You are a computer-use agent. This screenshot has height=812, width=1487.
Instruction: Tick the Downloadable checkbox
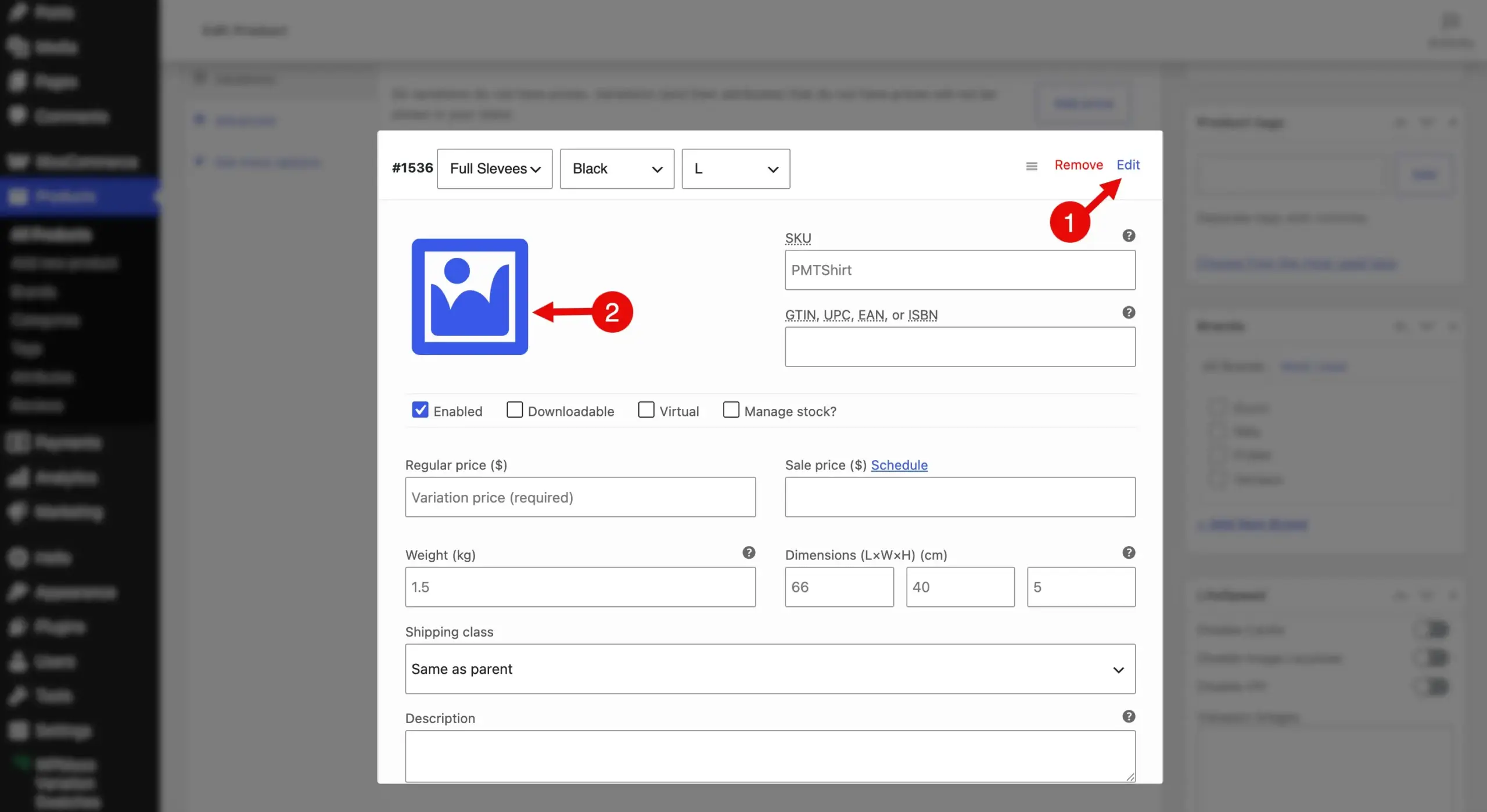click(x=515, y=410)
